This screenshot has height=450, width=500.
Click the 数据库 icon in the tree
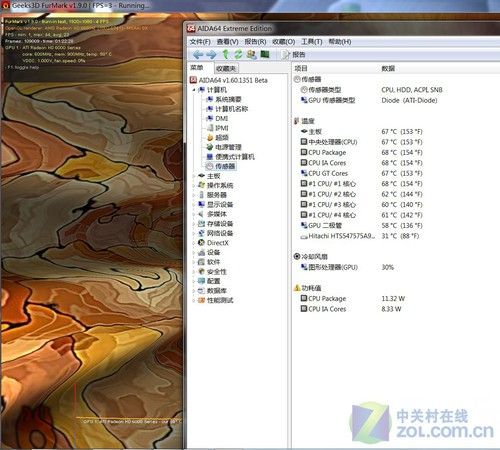(201, 291)
